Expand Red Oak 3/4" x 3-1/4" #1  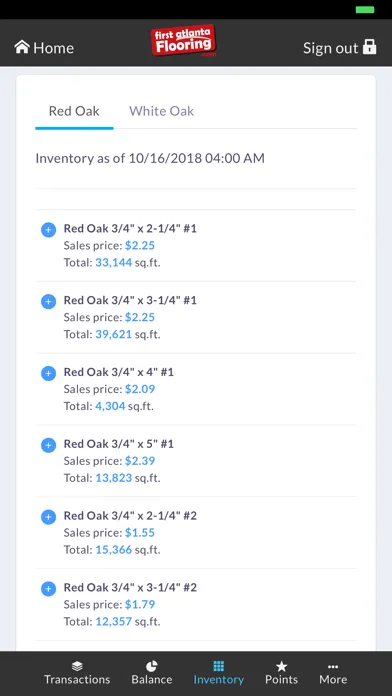[x=48, y=302]
